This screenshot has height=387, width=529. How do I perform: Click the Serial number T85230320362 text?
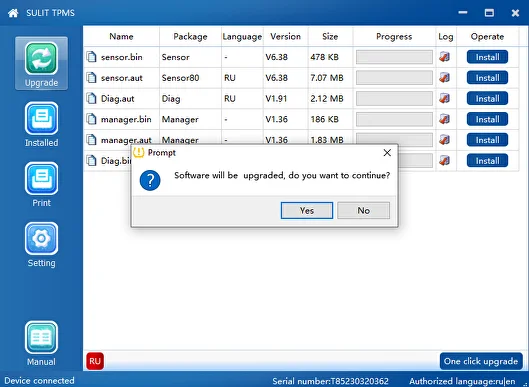click(330, 381)
